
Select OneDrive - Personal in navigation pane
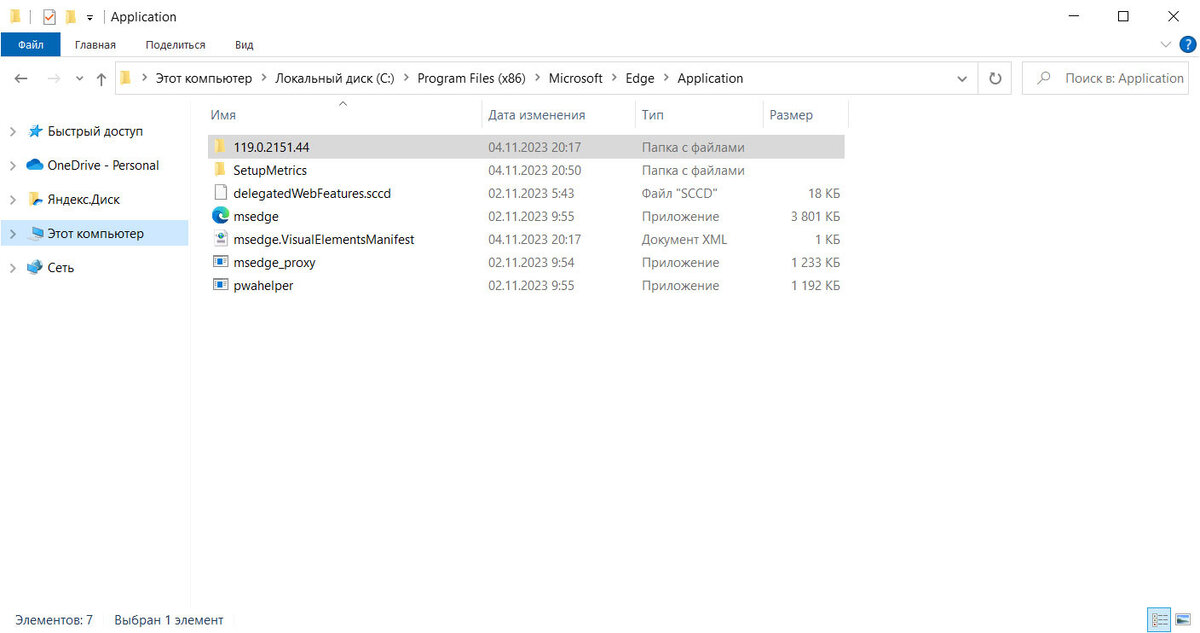[x=103, y=165]
